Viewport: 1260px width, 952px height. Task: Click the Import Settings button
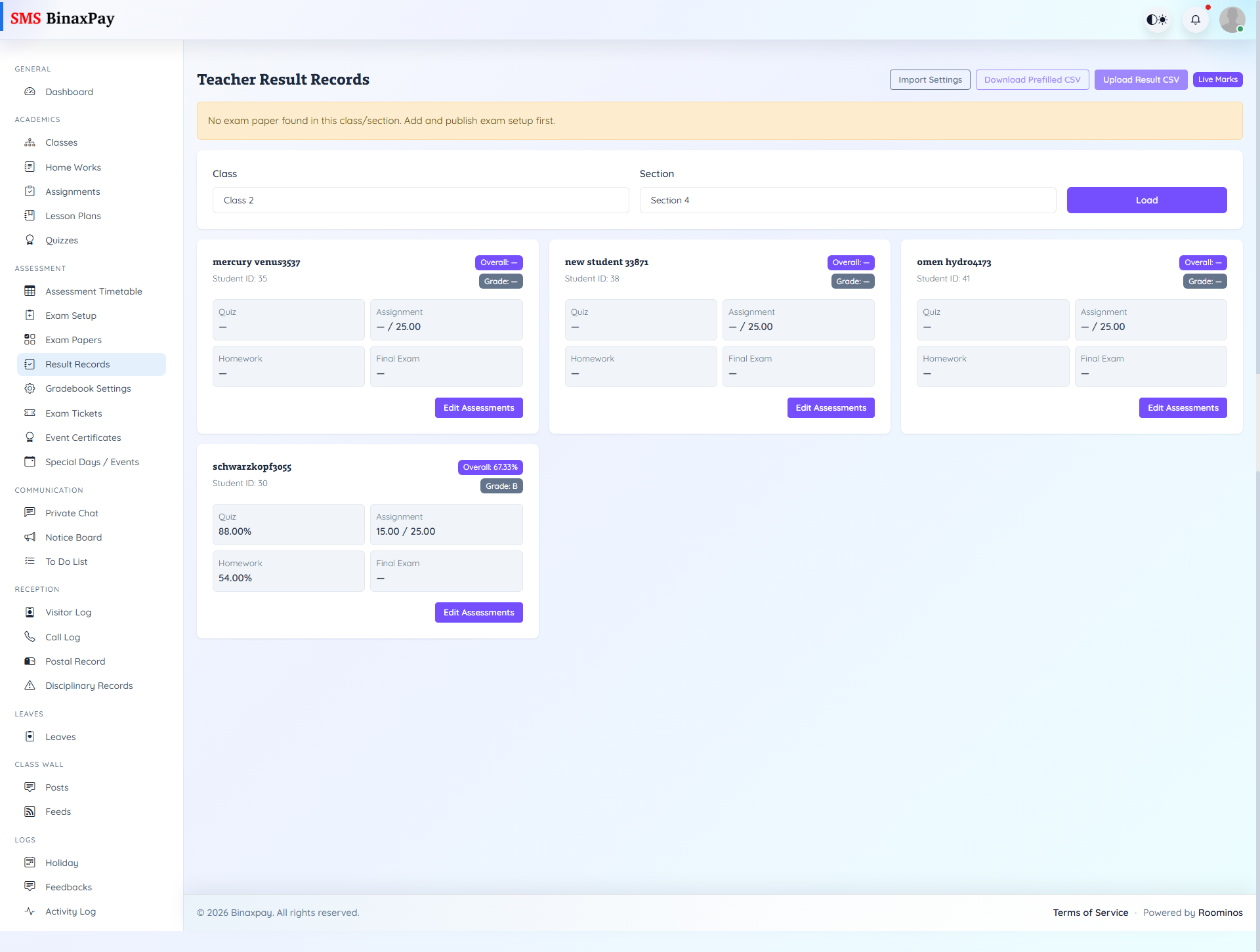pos(929,79)
